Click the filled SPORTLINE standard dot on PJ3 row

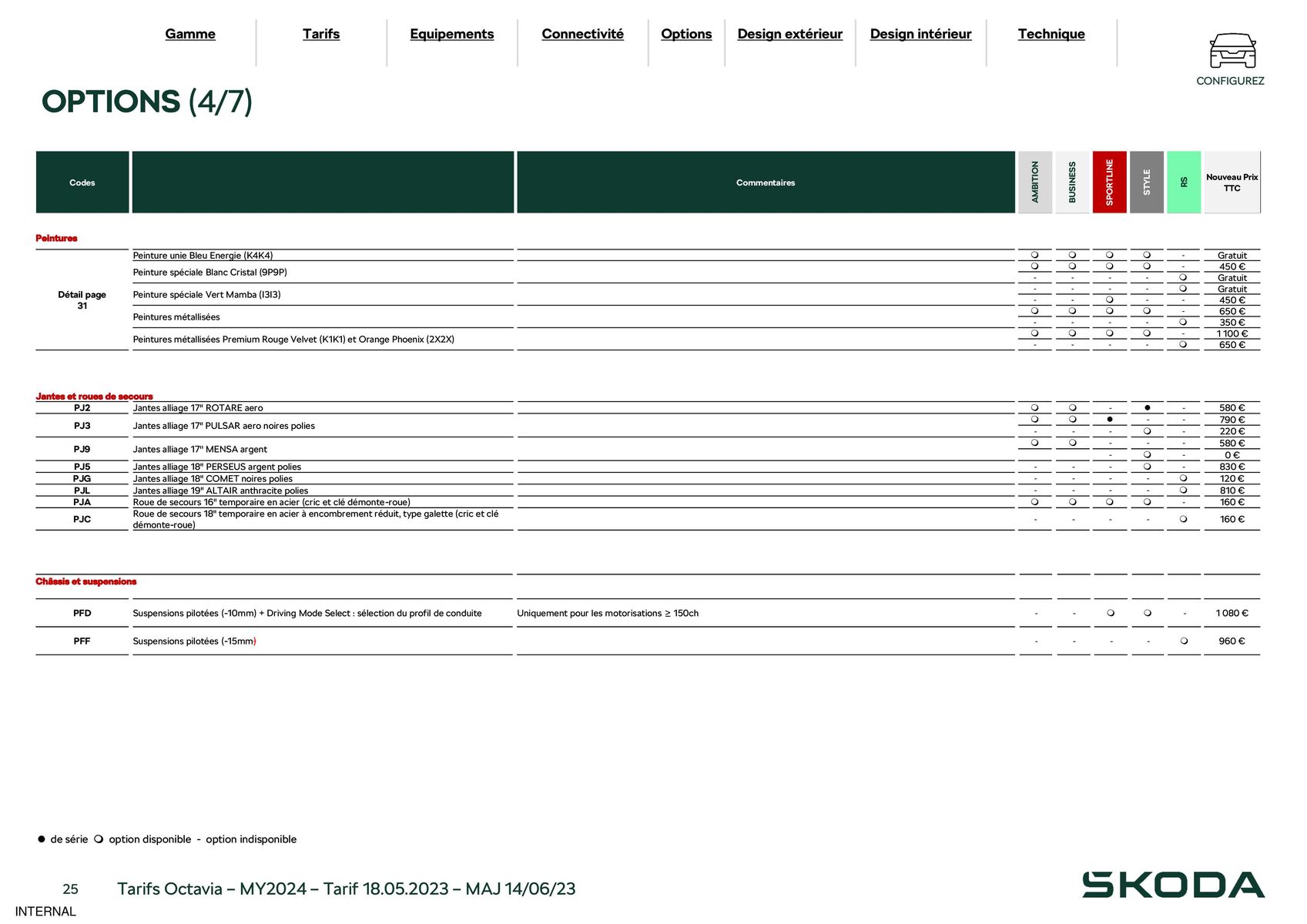coord(1110,420)
